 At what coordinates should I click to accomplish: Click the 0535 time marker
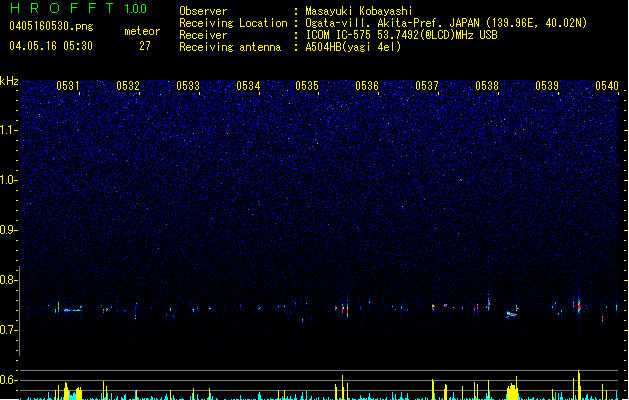307,85
